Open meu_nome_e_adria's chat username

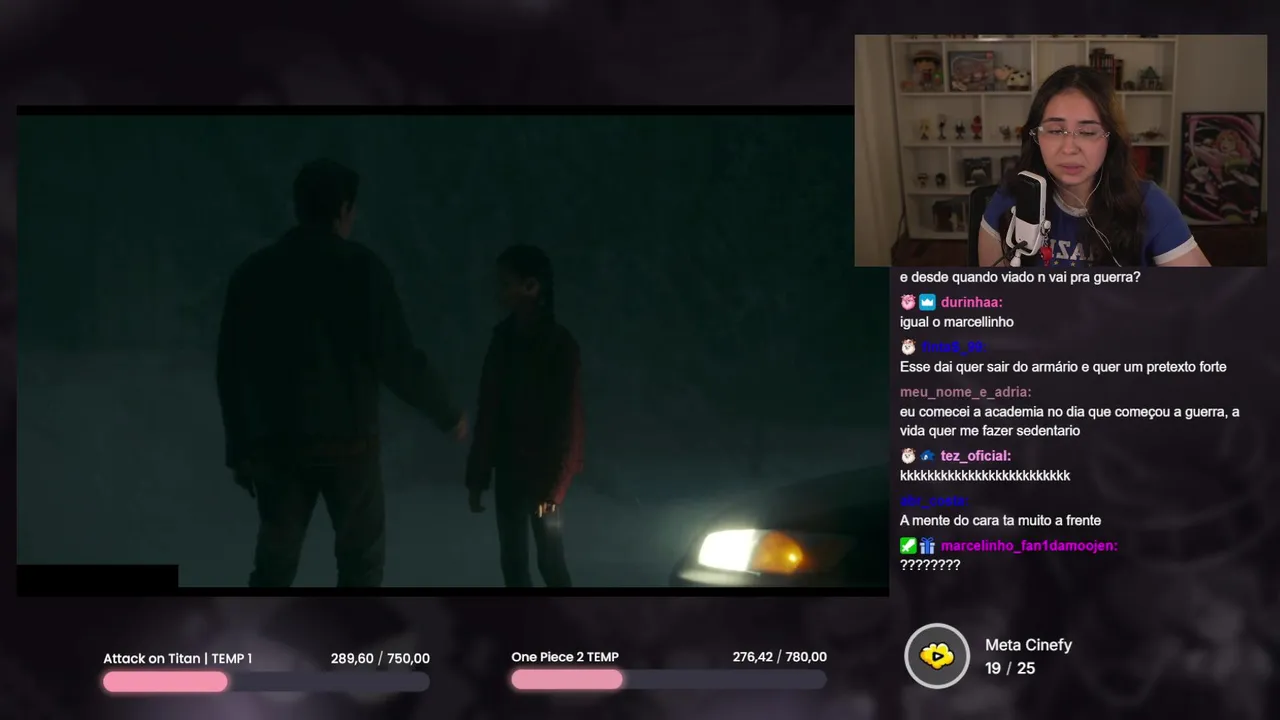(966, 392)
